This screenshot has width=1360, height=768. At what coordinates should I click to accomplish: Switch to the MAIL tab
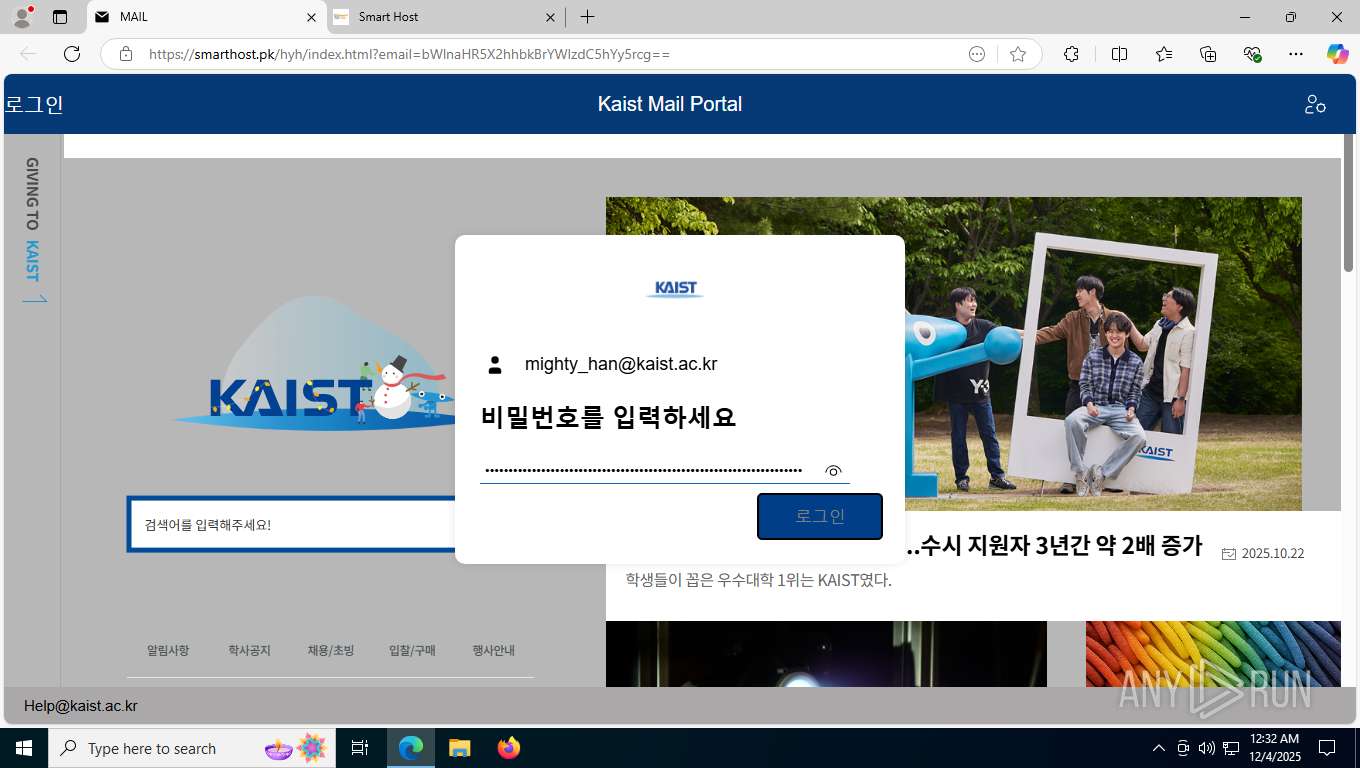pos(207,17)
